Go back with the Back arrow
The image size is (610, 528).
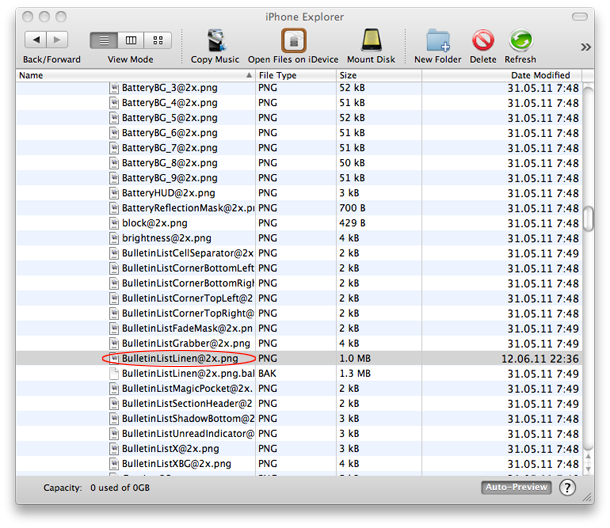(x=37, y=40)
